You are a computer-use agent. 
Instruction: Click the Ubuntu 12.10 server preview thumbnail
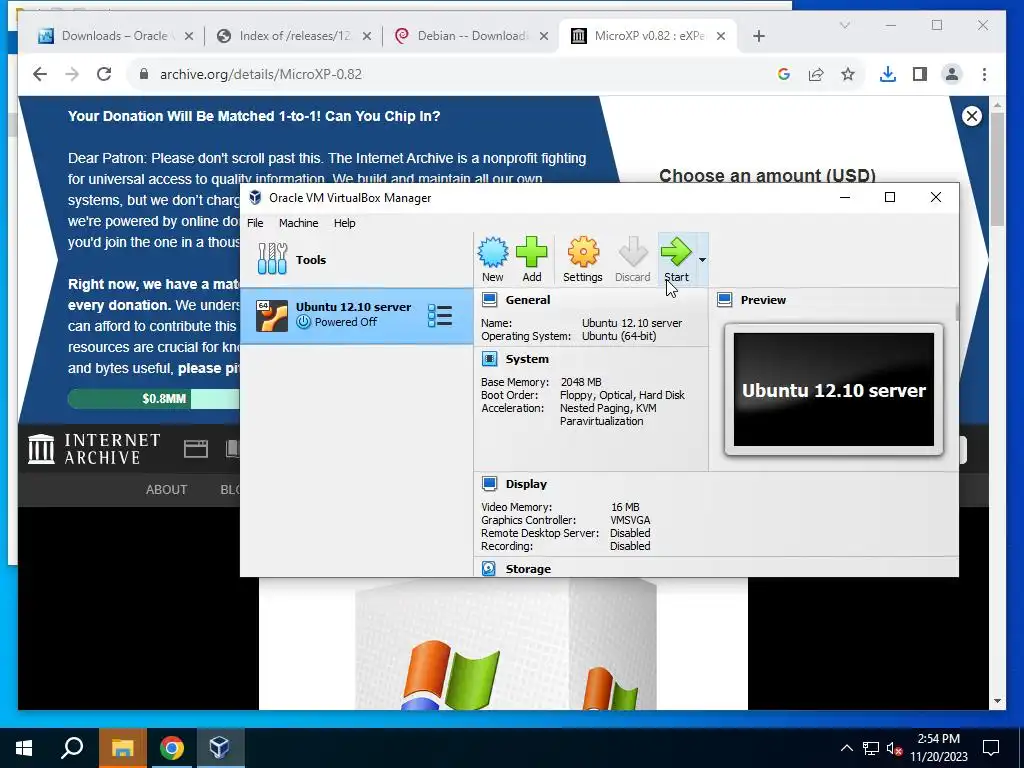coord(834,390)
